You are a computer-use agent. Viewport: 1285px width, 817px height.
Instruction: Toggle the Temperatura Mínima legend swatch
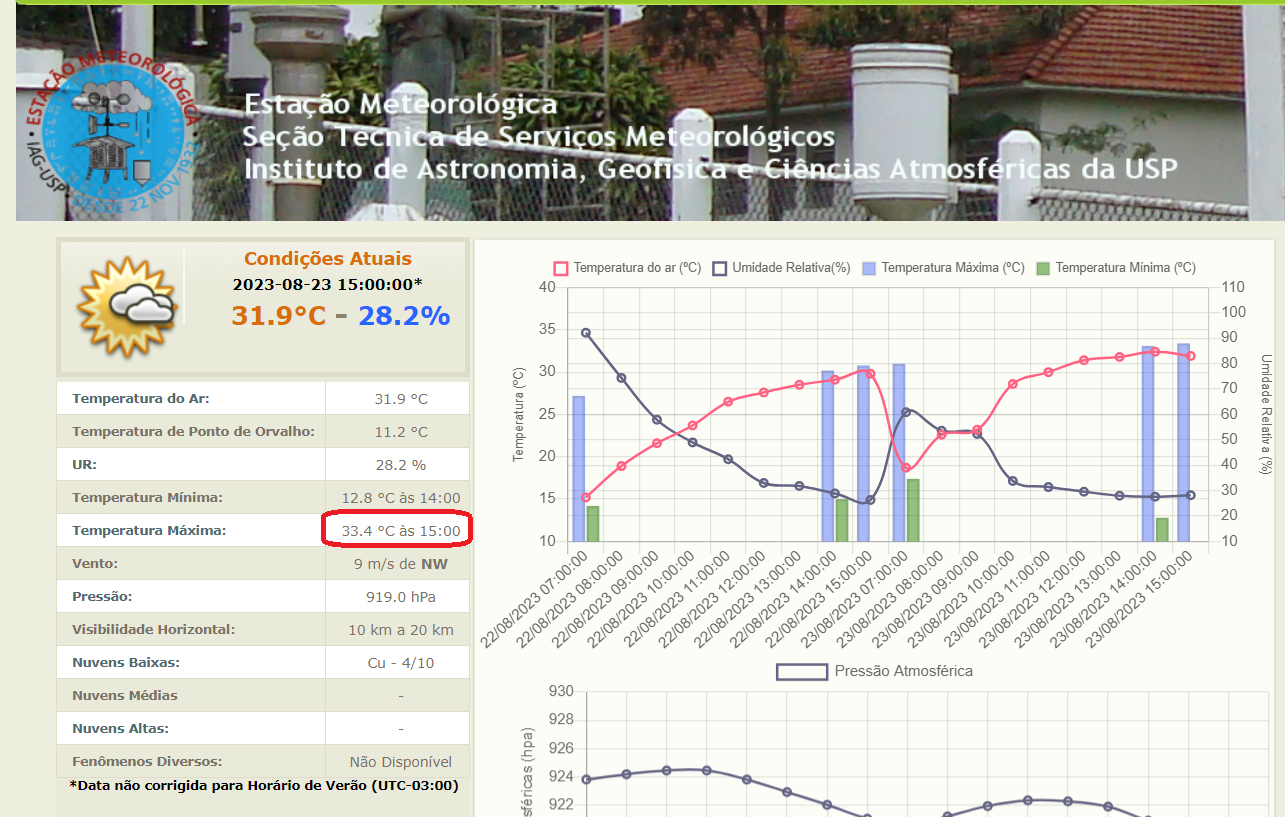[x=1043, y=268]
